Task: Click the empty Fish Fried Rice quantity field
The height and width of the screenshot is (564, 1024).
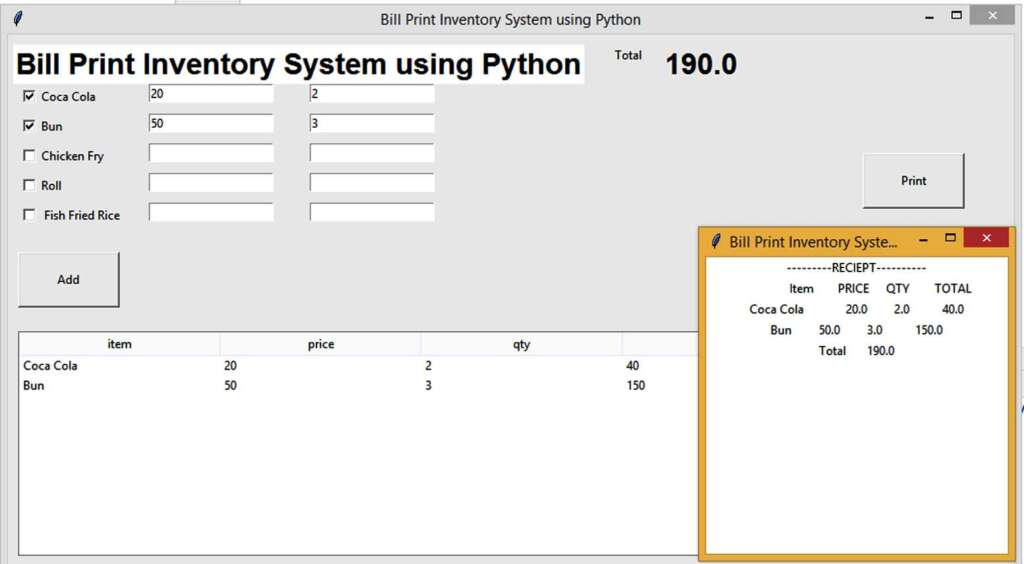Action: [x=371, y=212]
